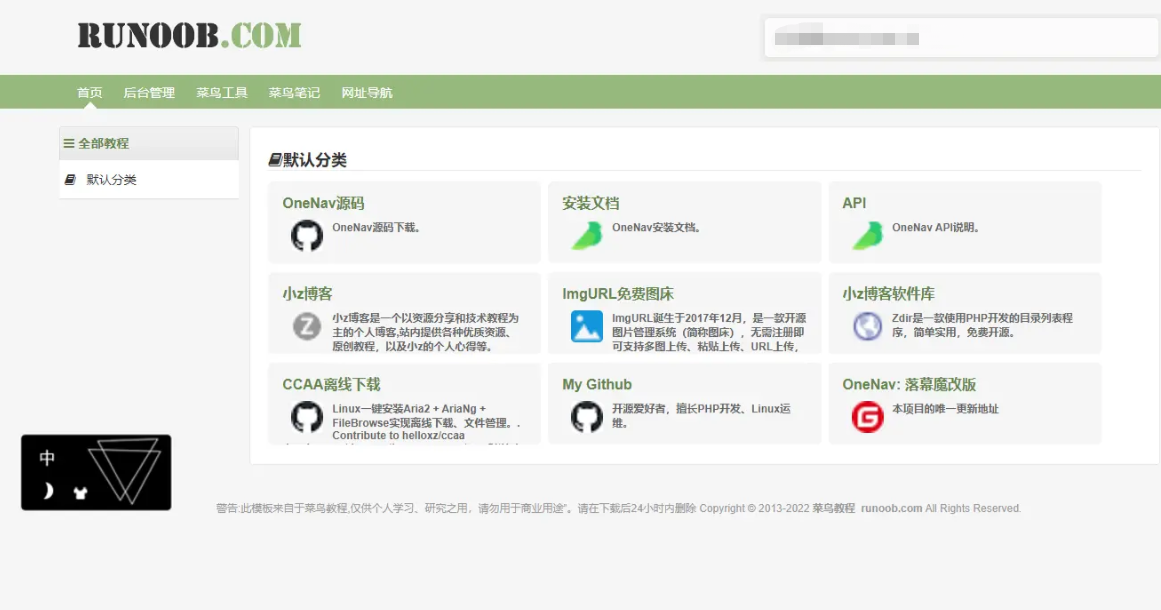Click the globe icon of 小z博客软件库
Image resolution: width=1161 pixels, height=610 pixels.
tap(867, 326)
